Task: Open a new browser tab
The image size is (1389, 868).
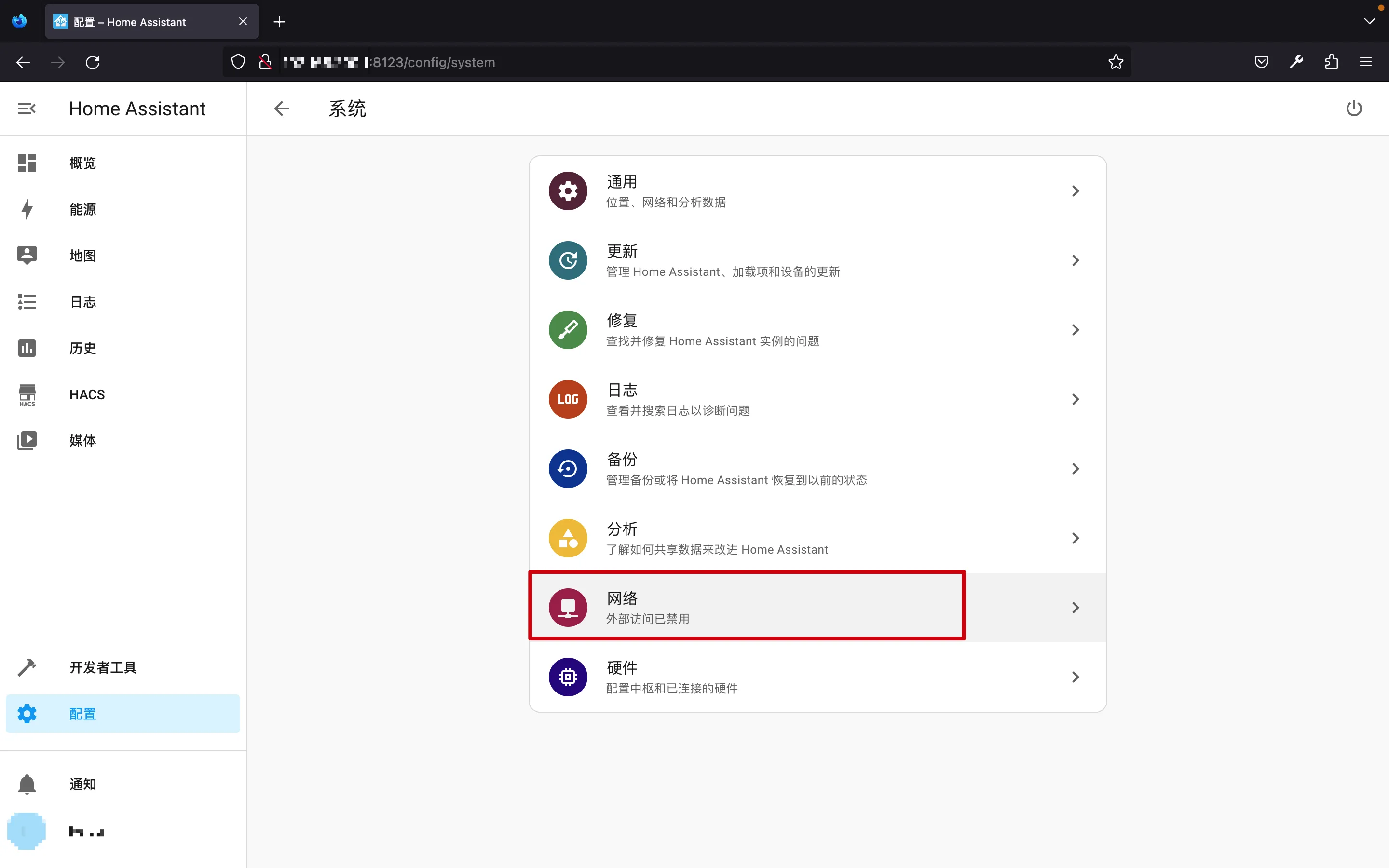Action: click(280, 22)
